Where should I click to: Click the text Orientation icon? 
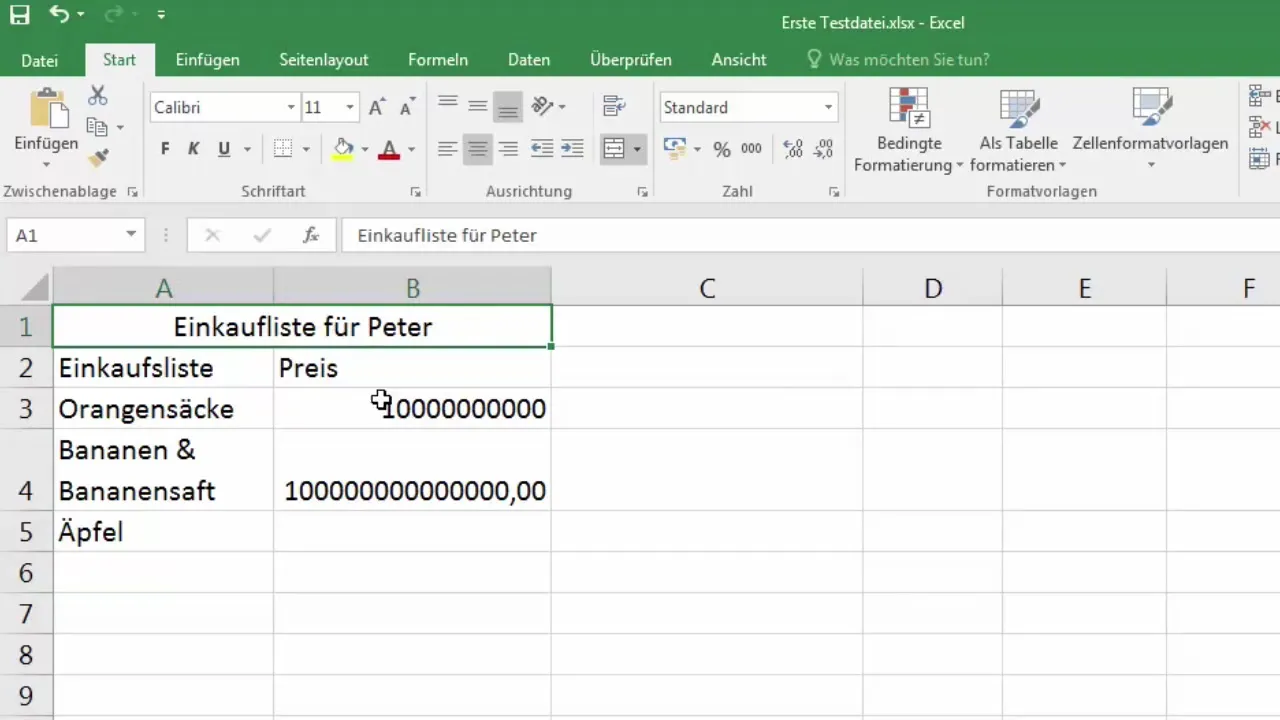pos(543,105)
